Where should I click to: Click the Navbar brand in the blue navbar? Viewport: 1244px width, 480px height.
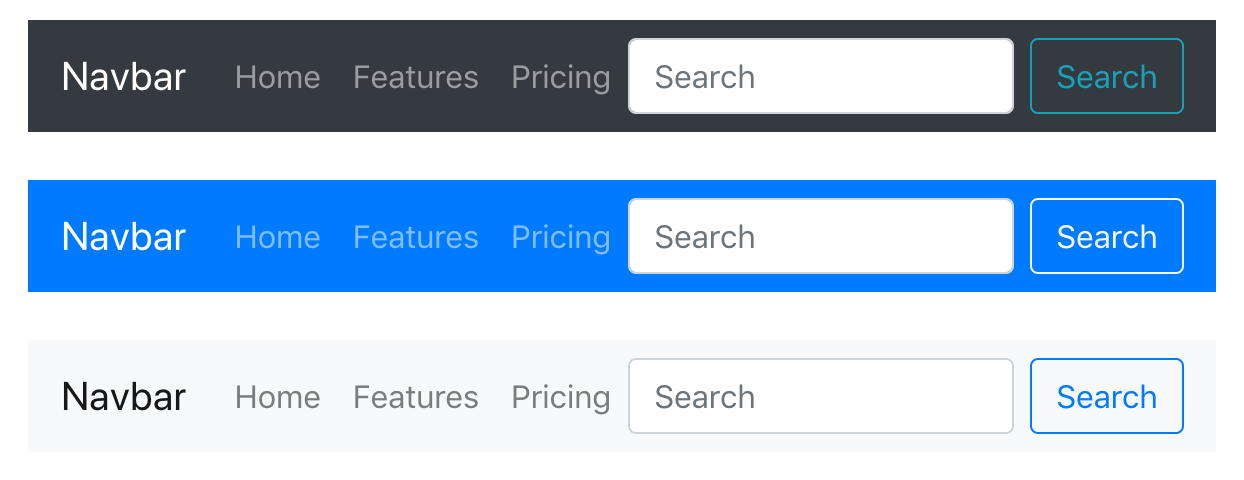(x=124, y=237)
